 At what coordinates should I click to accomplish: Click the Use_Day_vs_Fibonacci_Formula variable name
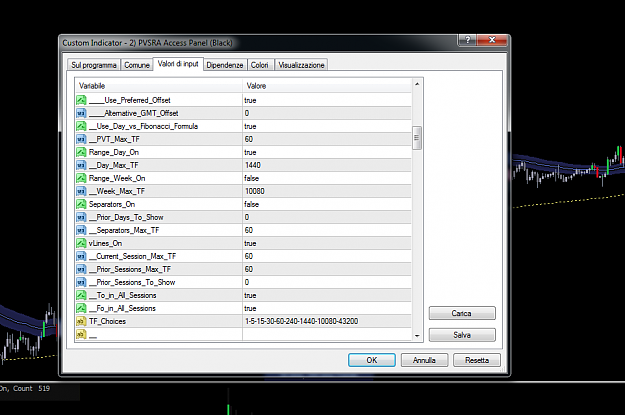click(x=143, y=126)
